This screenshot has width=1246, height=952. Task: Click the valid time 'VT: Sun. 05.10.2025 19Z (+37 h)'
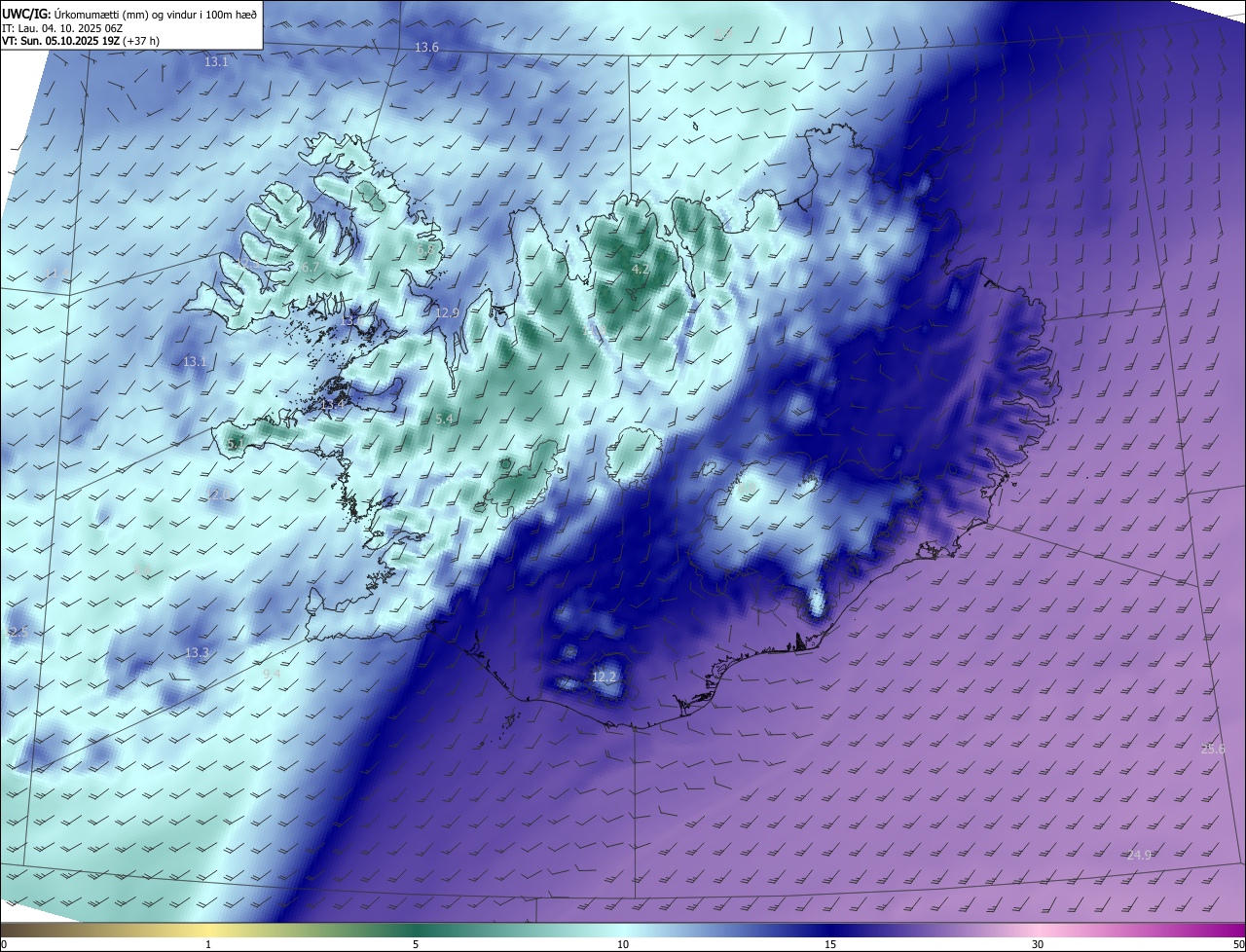[x=79, y=42]
